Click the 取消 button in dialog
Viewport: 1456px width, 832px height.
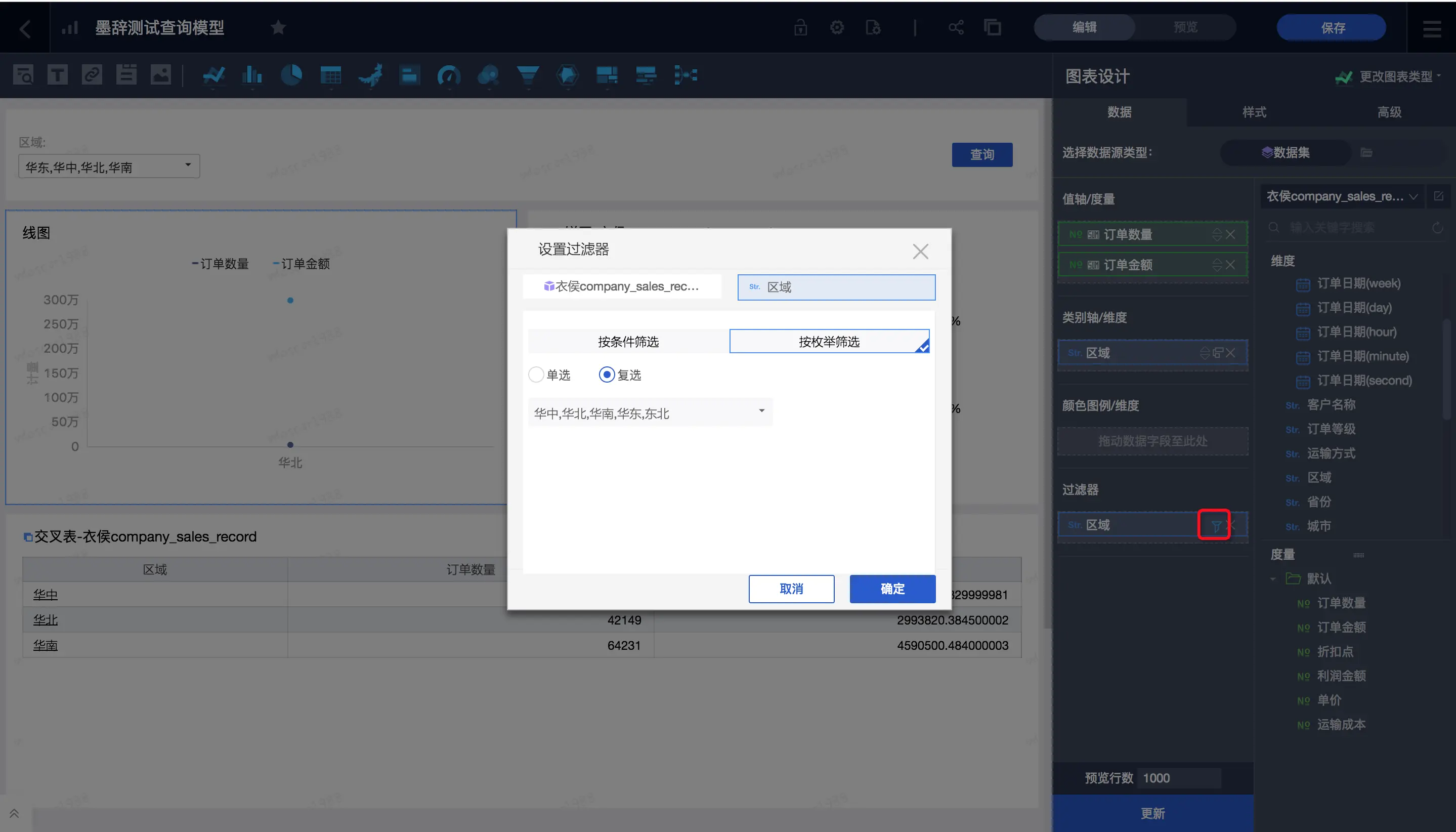click(x=791, y=589)
